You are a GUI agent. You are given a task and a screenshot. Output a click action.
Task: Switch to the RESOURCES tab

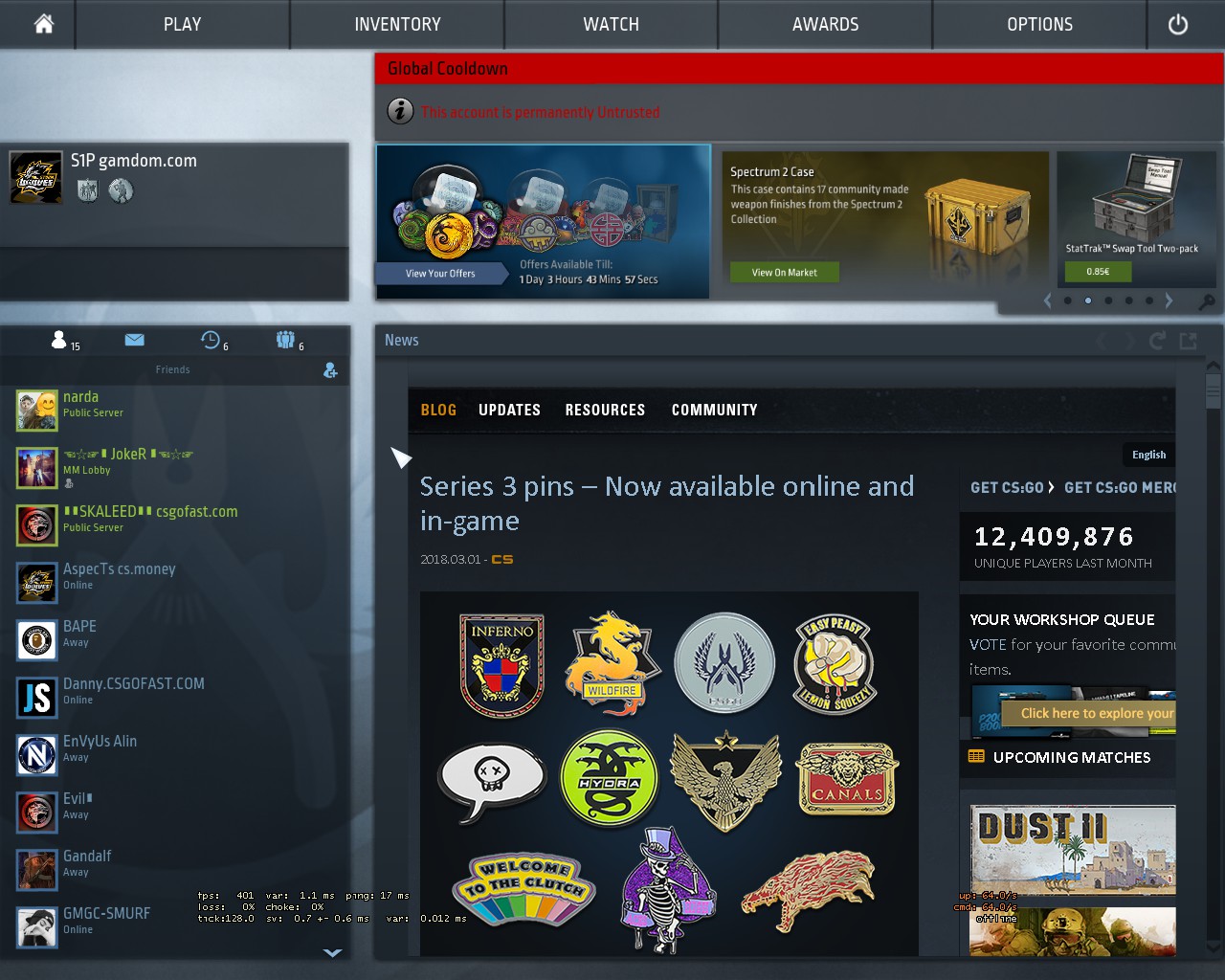pyautogui.click(x=605, y=410)
